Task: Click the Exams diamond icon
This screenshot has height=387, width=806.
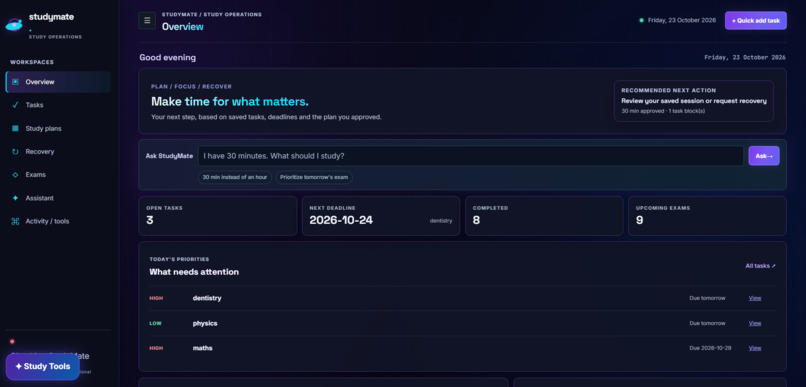Action: [x=15, y=175]
